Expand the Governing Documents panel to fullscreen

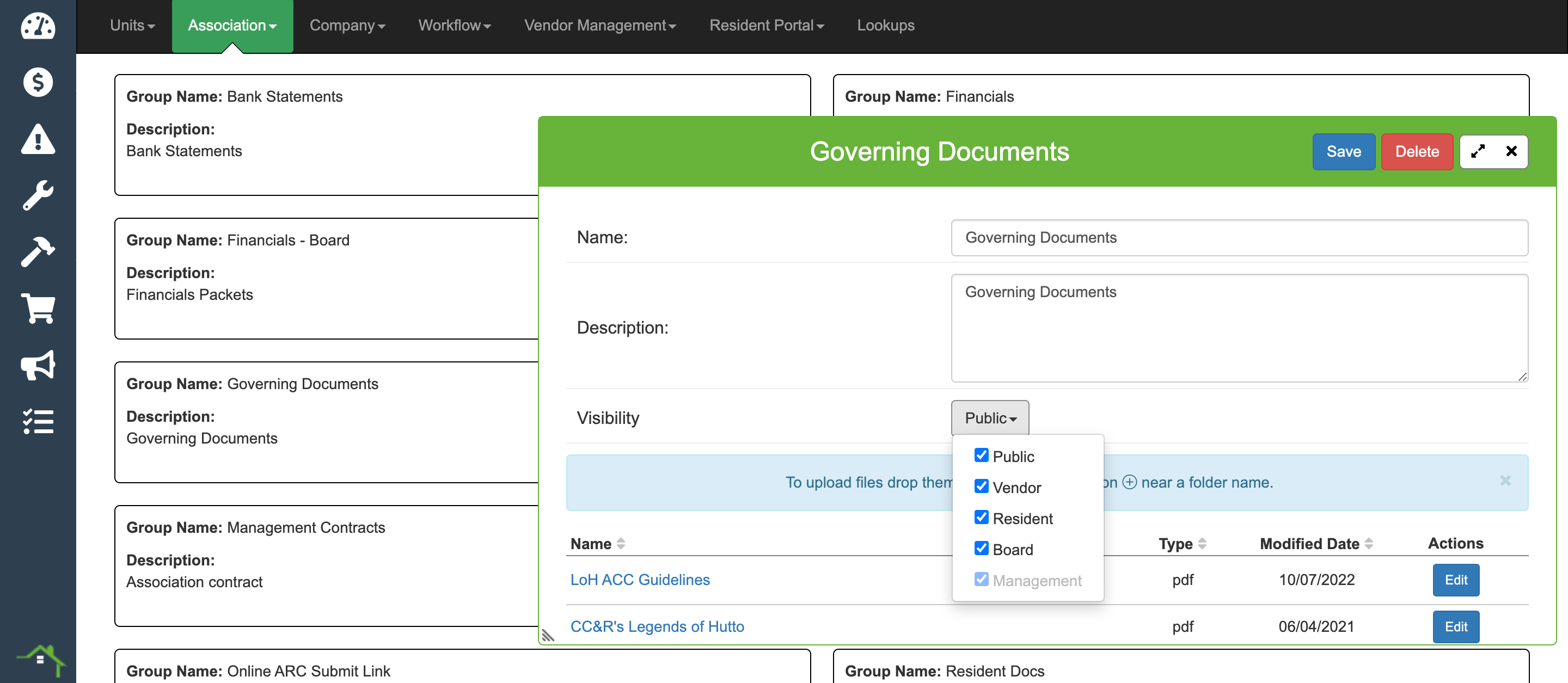1477,151
